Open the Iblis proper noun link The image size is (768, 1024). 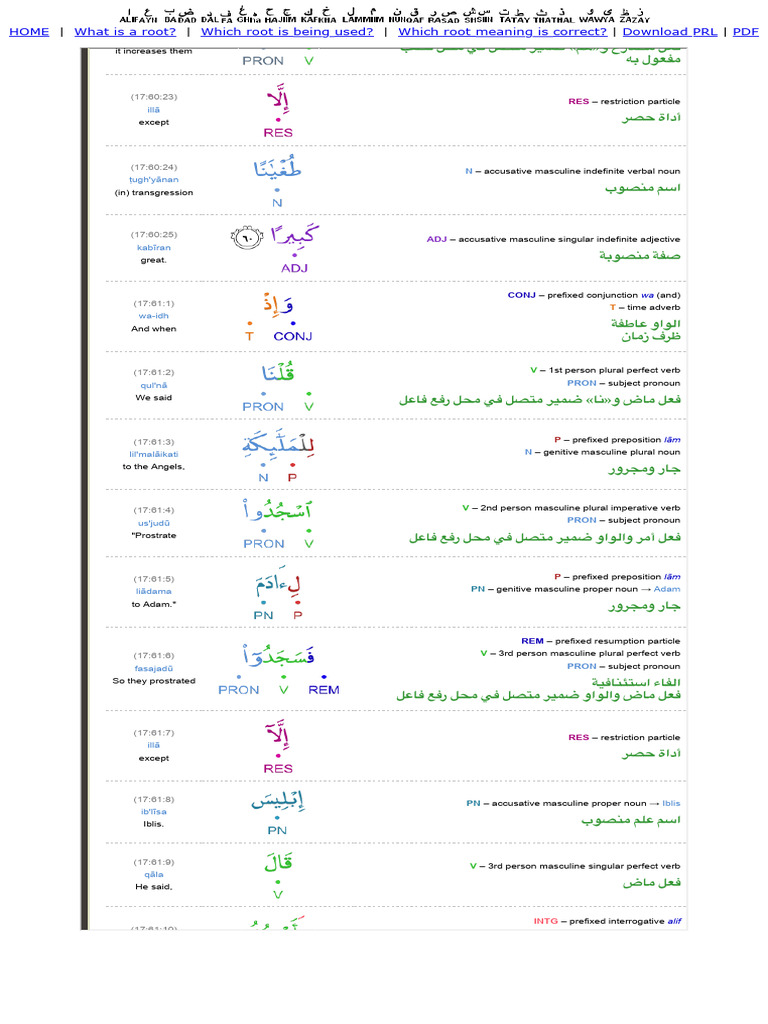click(x=671, y=803)
